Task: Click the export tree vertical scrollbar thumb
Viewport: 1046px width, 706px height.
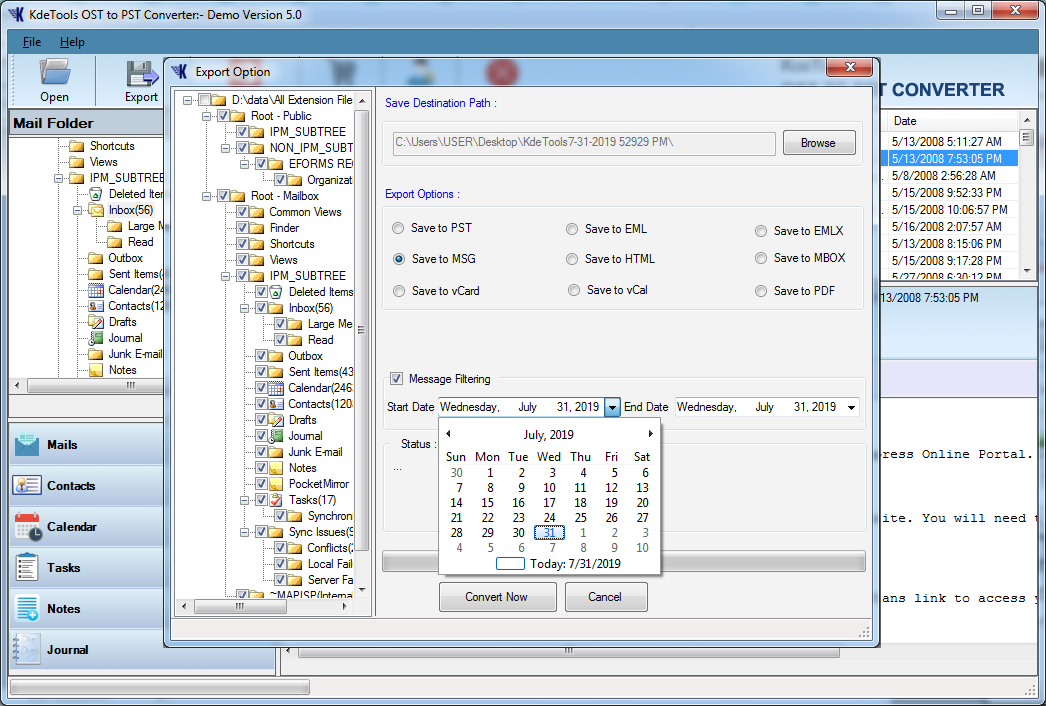Action: pyautogui.click(x=362, y=330)
